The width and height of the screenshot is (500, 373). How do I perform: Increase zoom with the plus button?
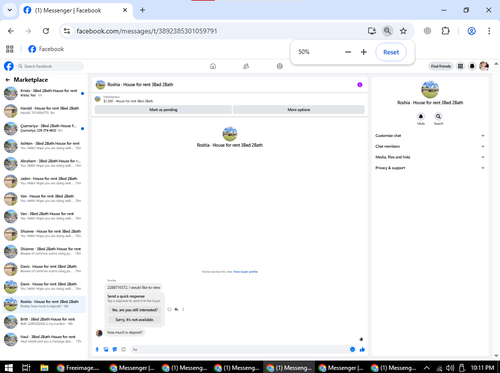point(364,52)
